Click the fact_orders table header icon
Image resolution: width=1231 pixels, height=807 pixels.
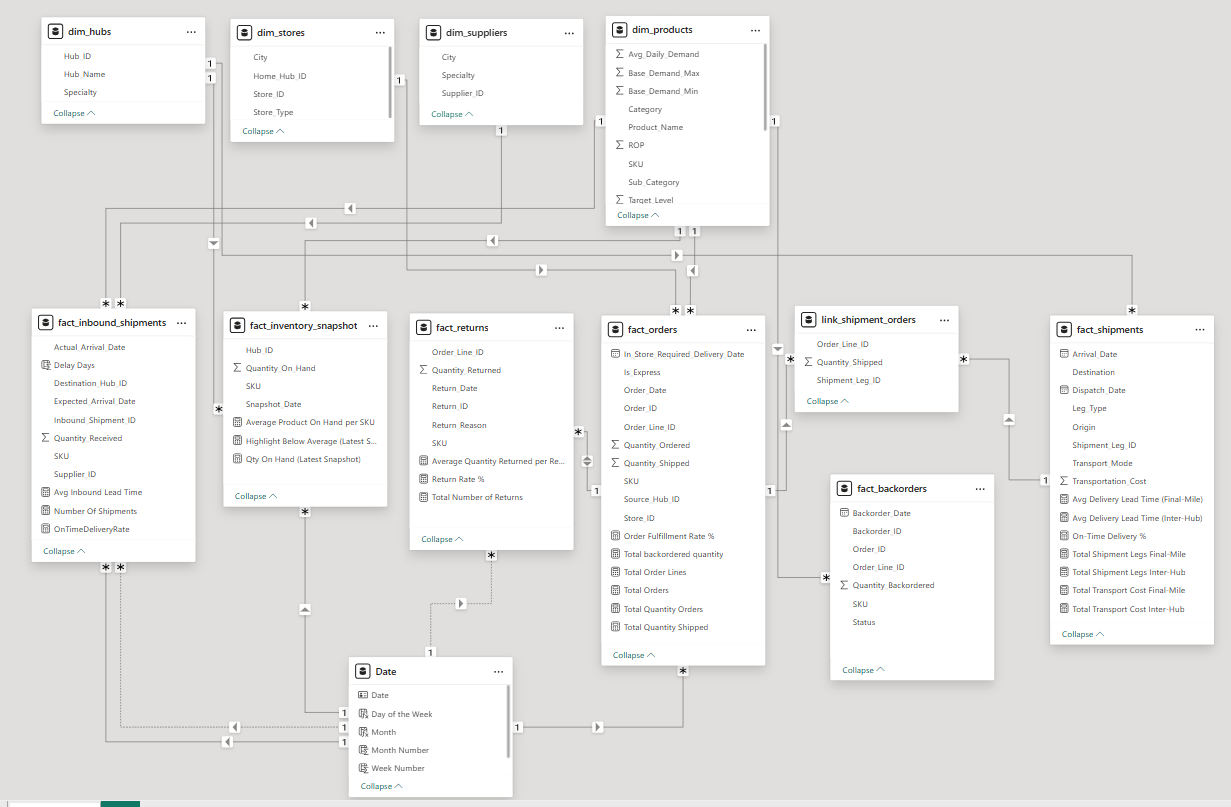615,329
